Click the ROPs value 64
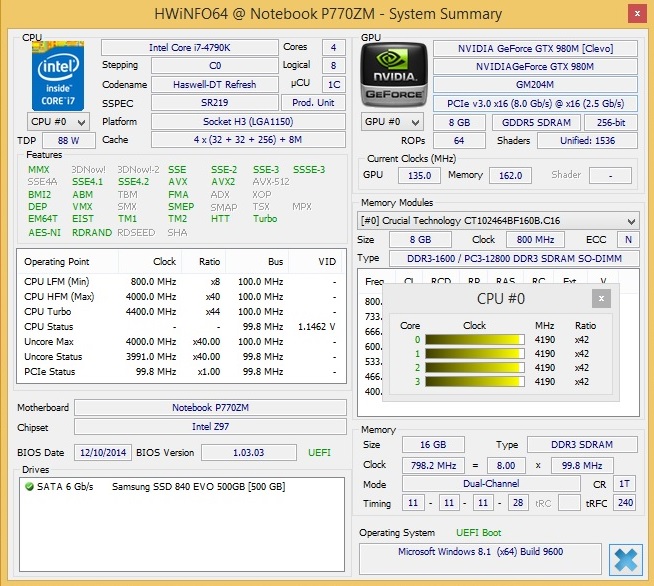The image size is (654, 586). (x=459, y=141)
